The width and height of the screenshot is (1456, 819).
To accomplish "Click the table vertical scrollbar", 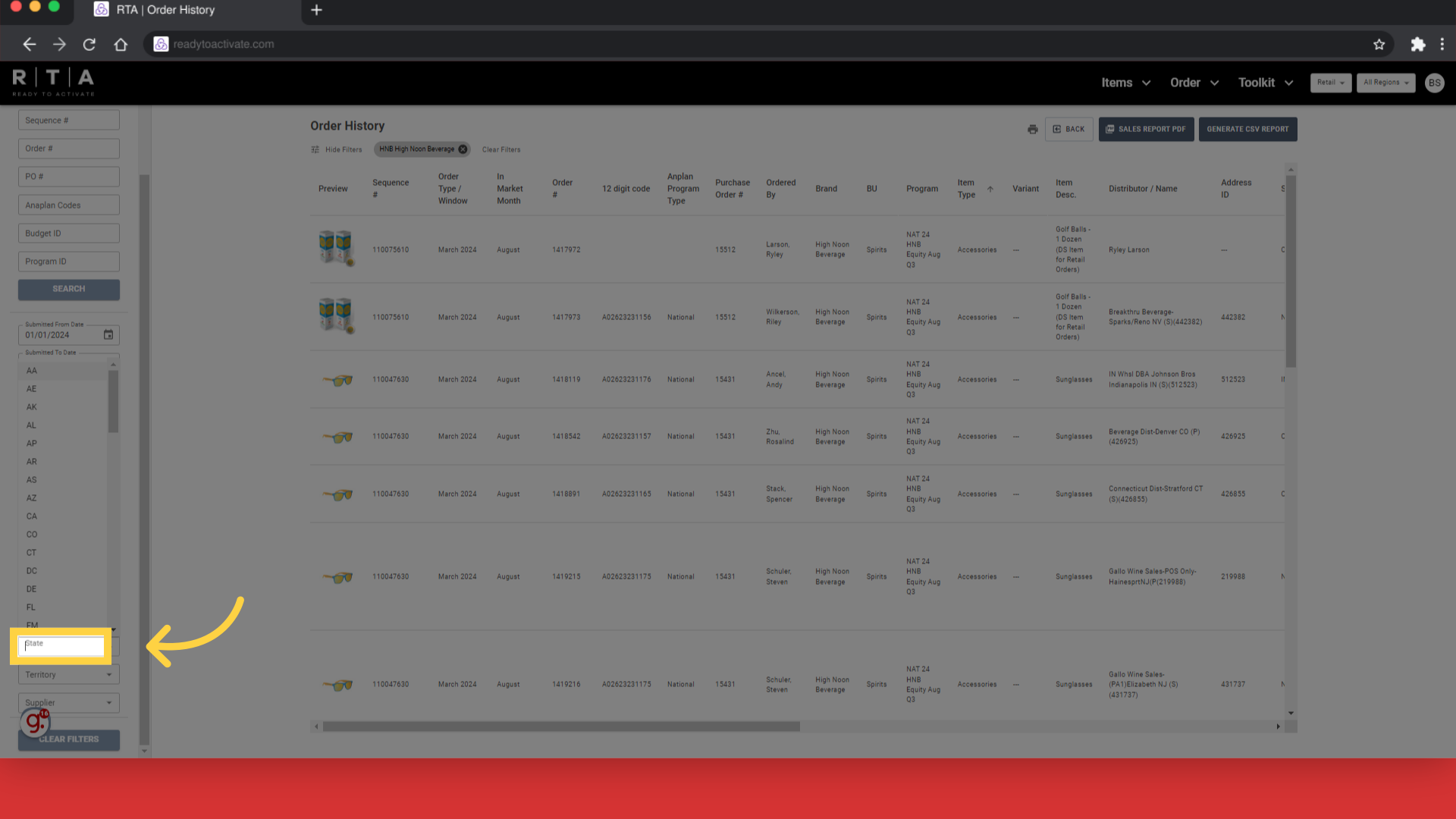I will 1291,271.
